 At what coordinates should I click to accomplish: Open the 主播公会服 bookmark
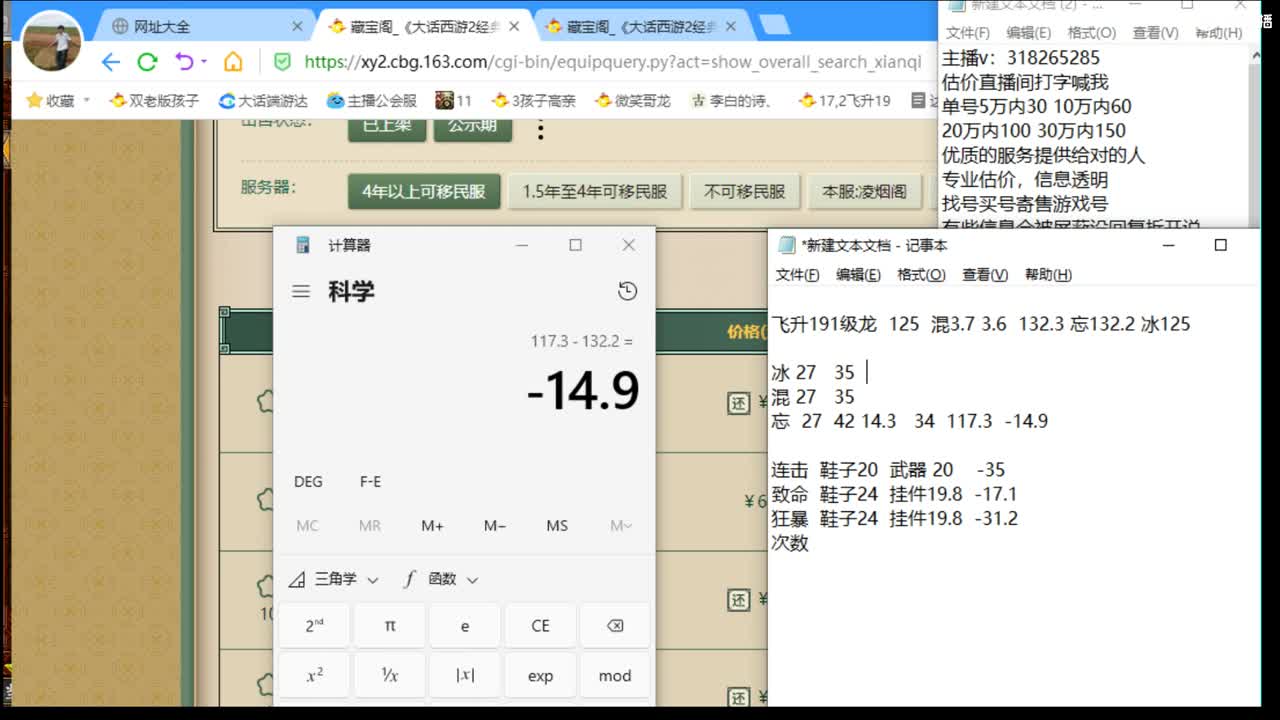(371, 100)
